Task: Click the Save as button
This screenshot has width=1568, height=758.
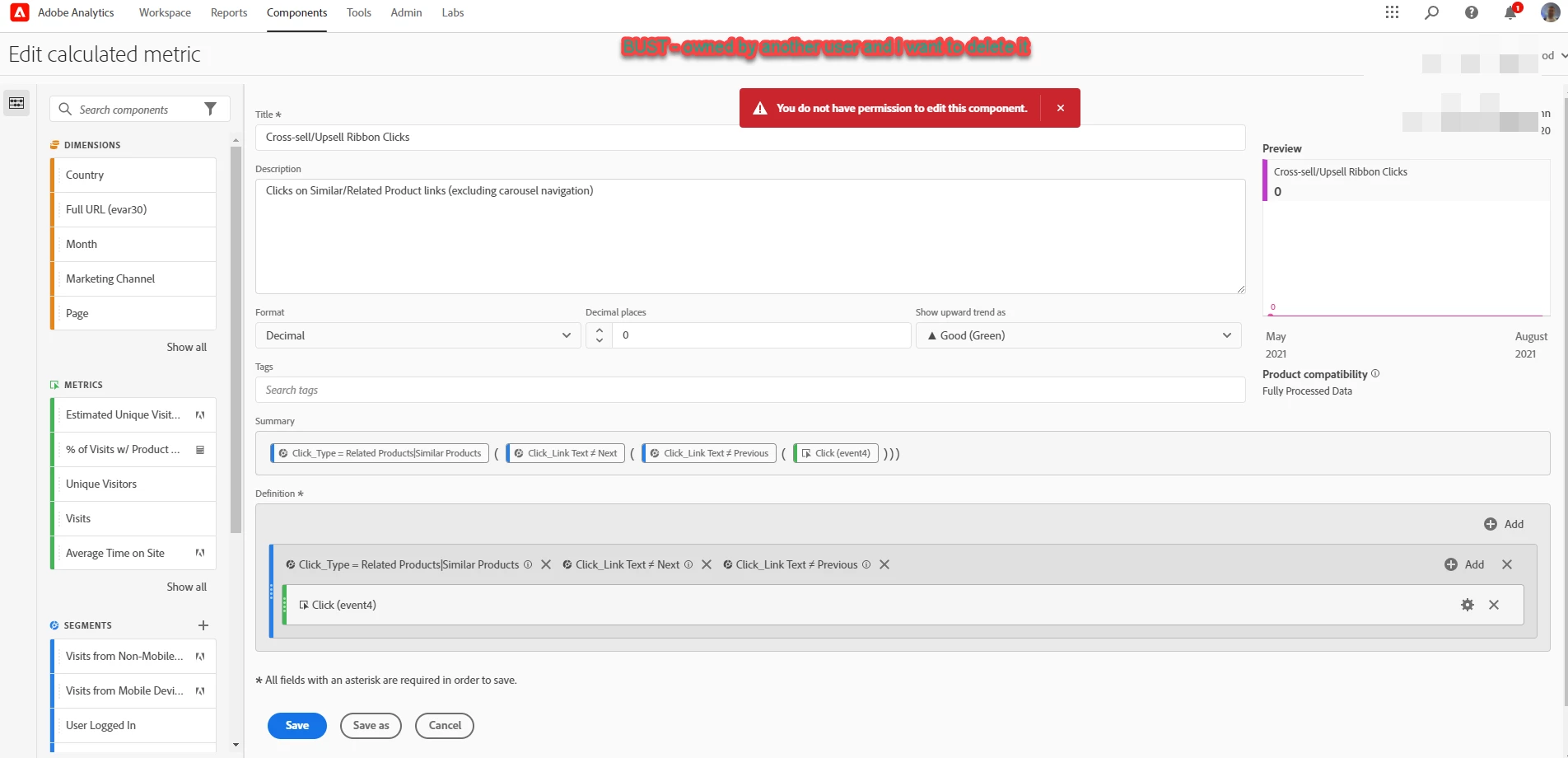Action: pos(371,726)
